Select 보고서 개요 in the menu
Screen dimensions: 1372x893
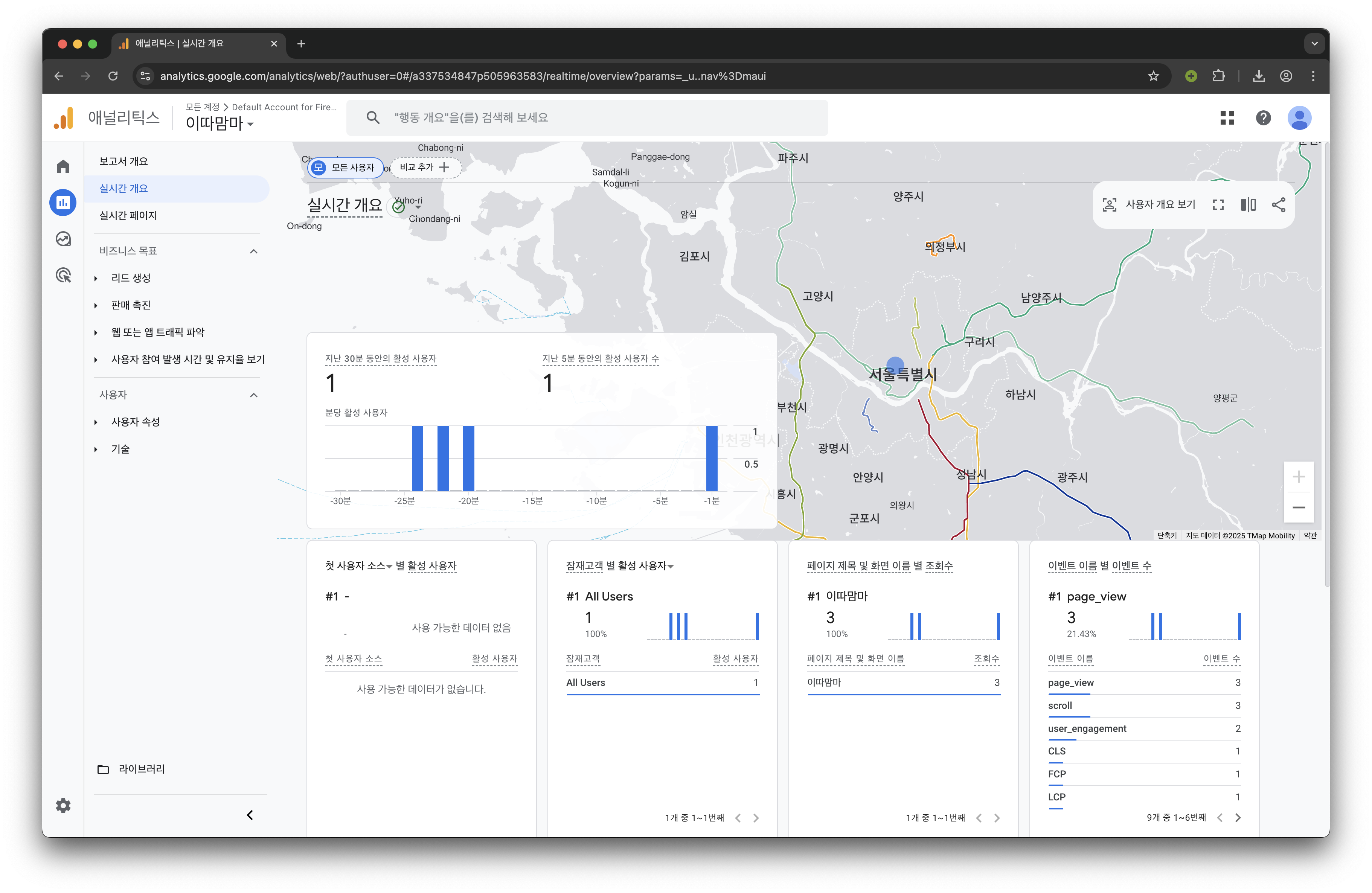coord(123,162)
